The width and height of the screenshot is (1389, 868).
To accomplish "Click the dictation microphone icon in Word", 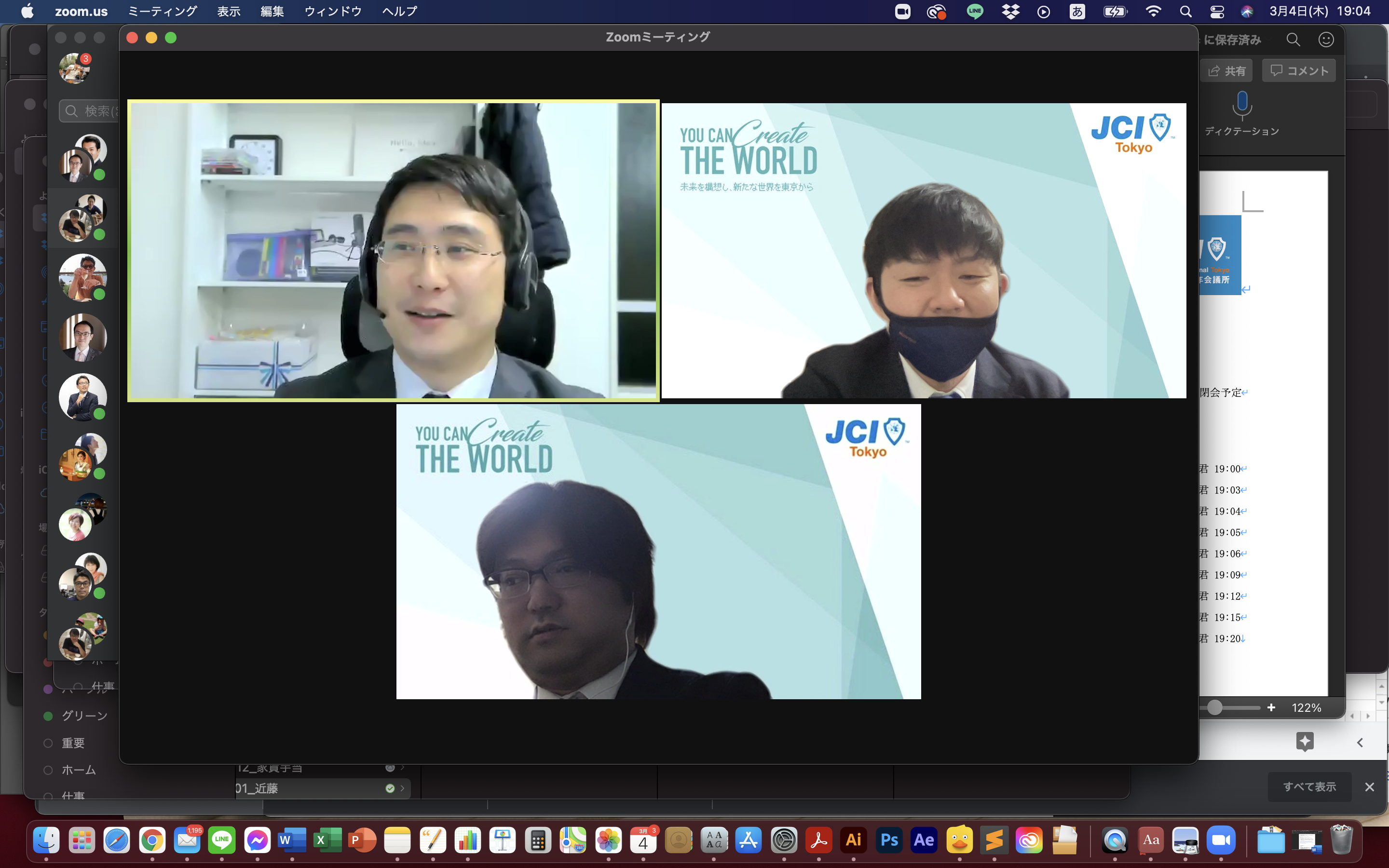I will (1242, 105).
